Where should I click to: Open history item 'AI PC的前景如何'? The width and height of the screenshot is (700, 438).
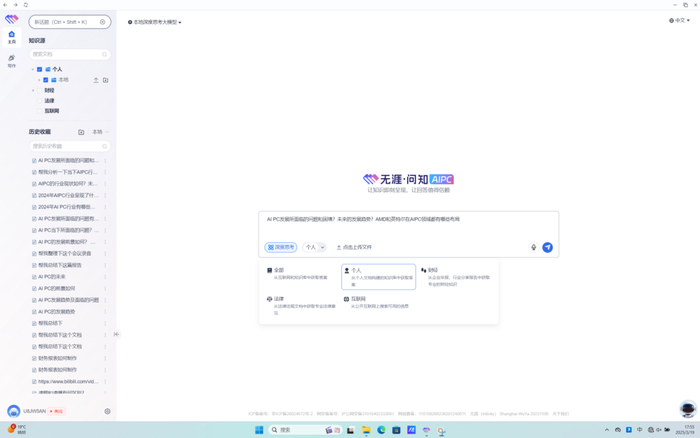56,288
